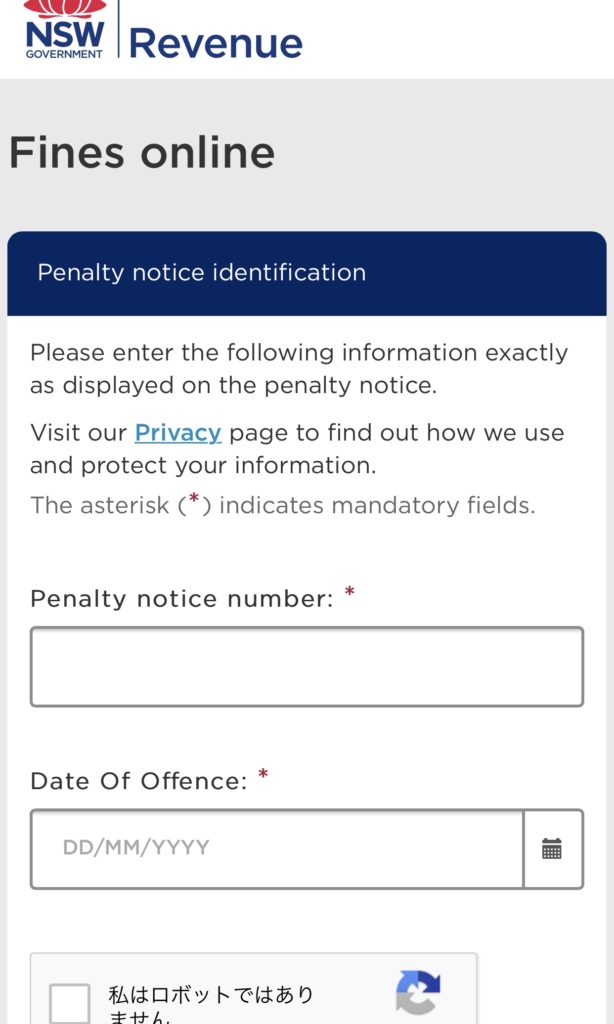The height and width of the screenshot is (1024, 614).
Task: Click the Revenue wordmark in header
Action: pyautogui.click(x=216, y=43)
